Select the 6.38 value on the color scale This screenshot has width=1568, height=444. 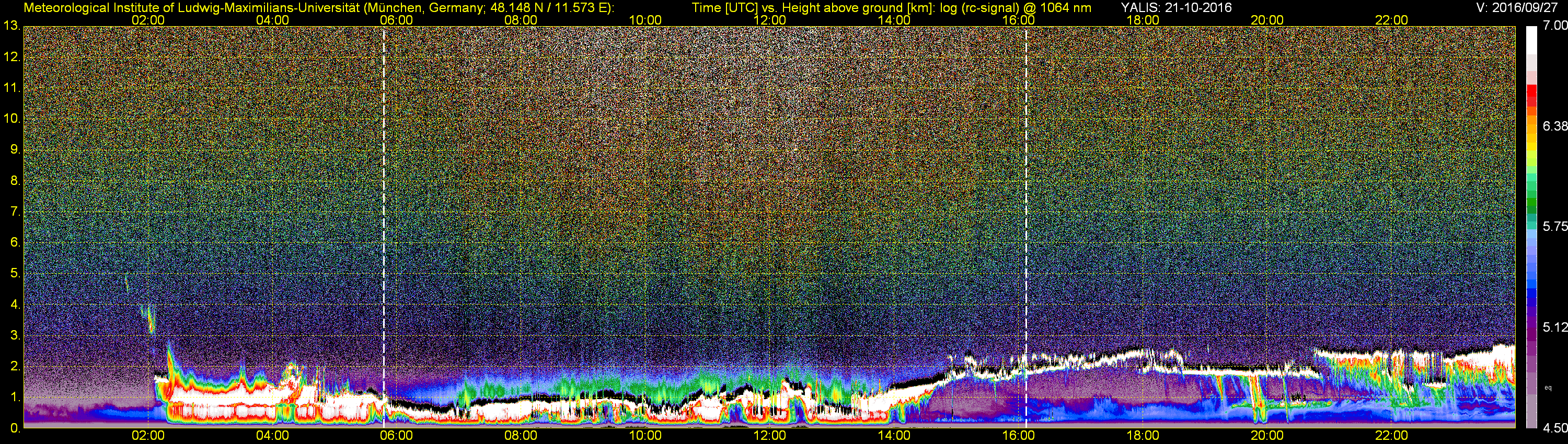click(x=1555, y=126)
